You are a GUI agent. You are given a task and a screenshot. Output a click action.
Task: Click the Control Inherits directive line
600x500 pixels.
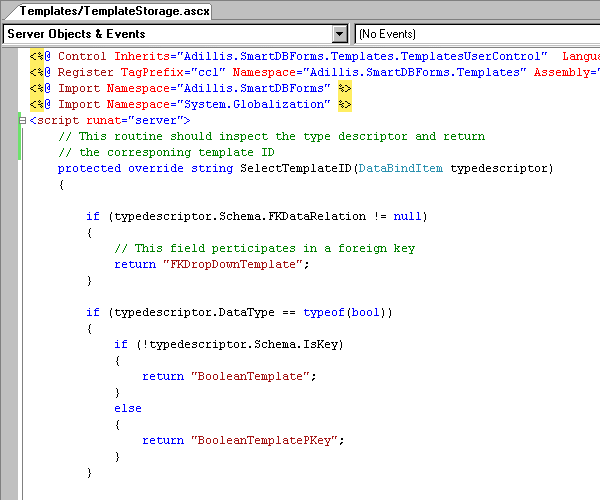coord(315,57)
